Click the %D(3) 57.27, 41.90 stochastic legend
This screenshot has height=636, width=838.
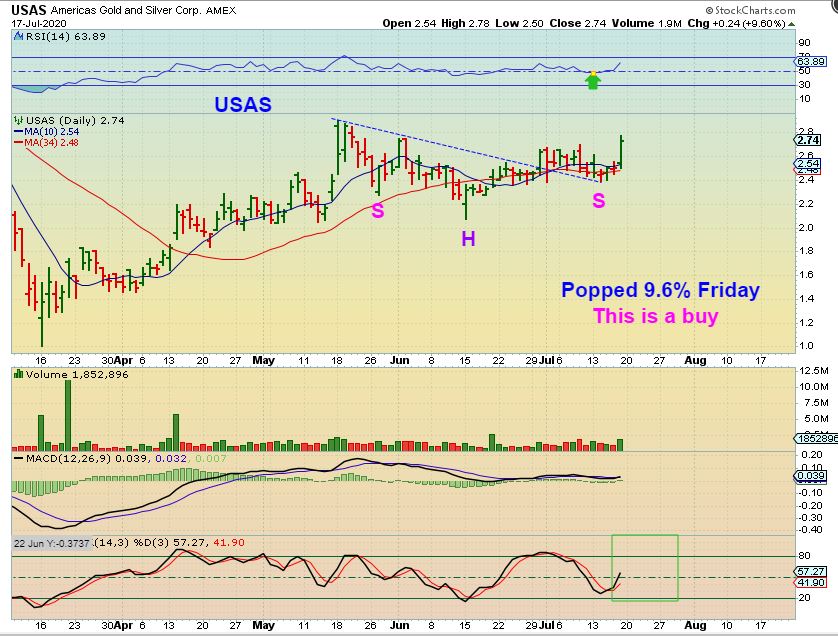(189, 542)
